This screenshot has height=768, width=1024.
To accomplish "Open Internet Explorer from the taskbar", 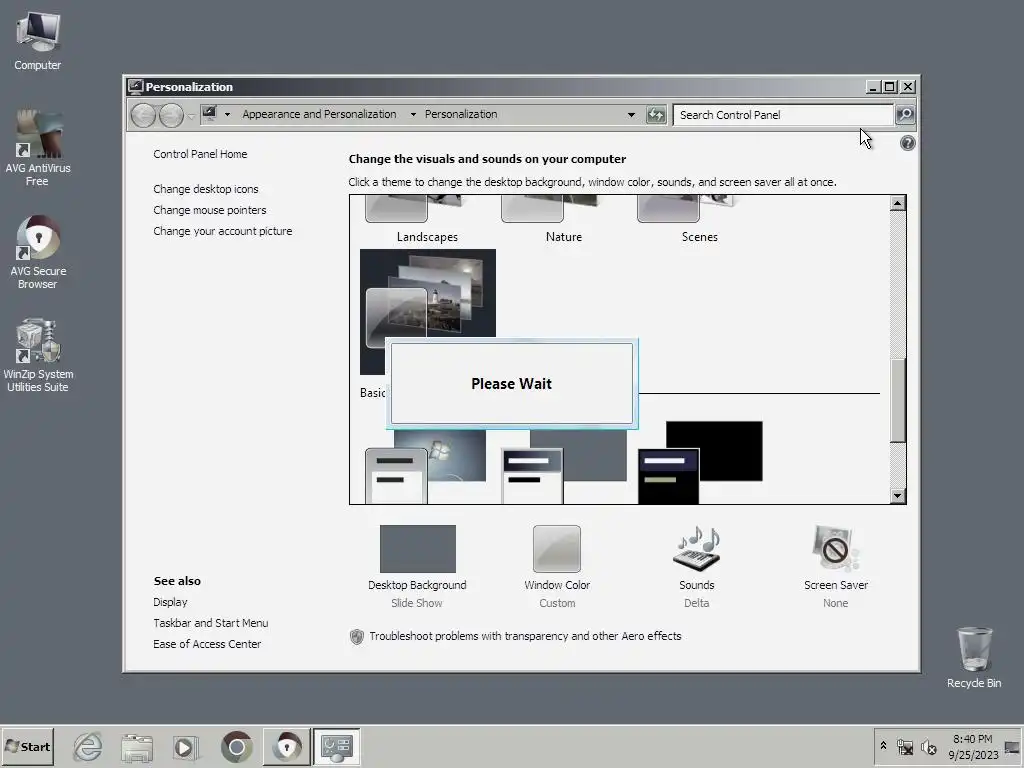I will [x=88, y=746].
